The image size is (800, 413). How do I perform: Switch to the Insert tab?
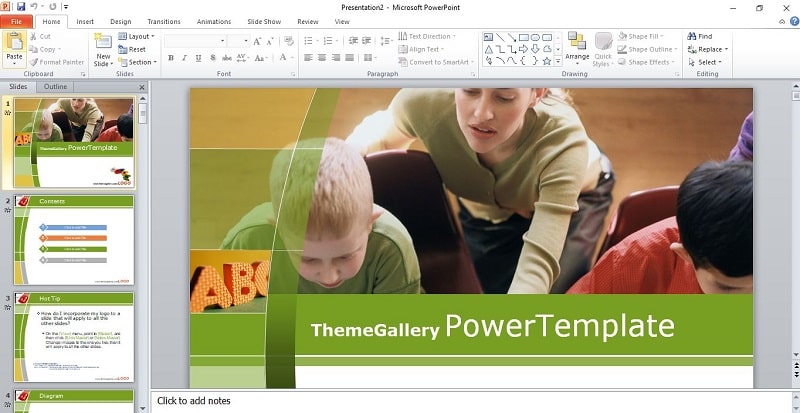click(85, 21)
